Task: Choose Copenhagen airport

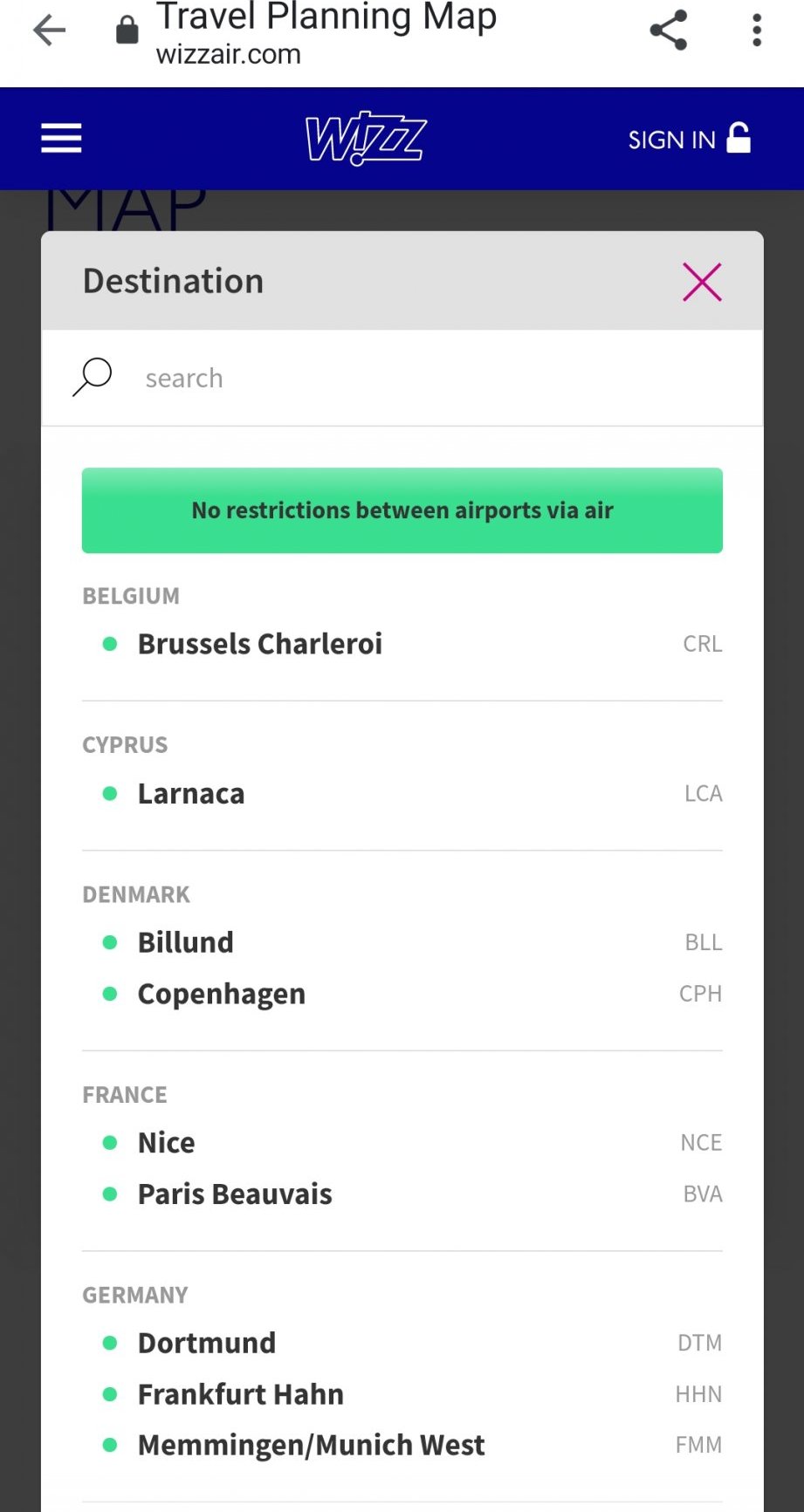Action: [x=222, y=994]
